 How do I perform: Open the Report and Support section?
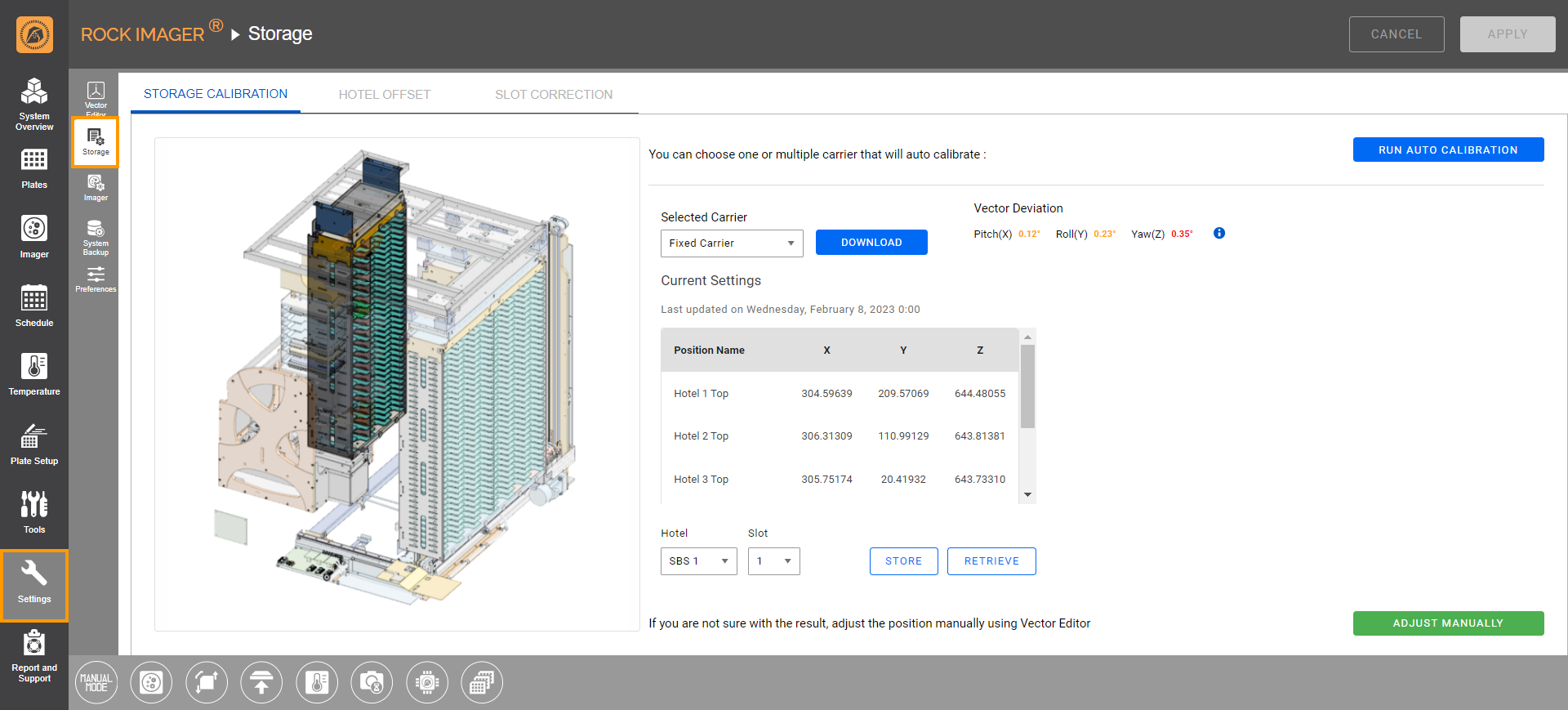click(34, 656)
